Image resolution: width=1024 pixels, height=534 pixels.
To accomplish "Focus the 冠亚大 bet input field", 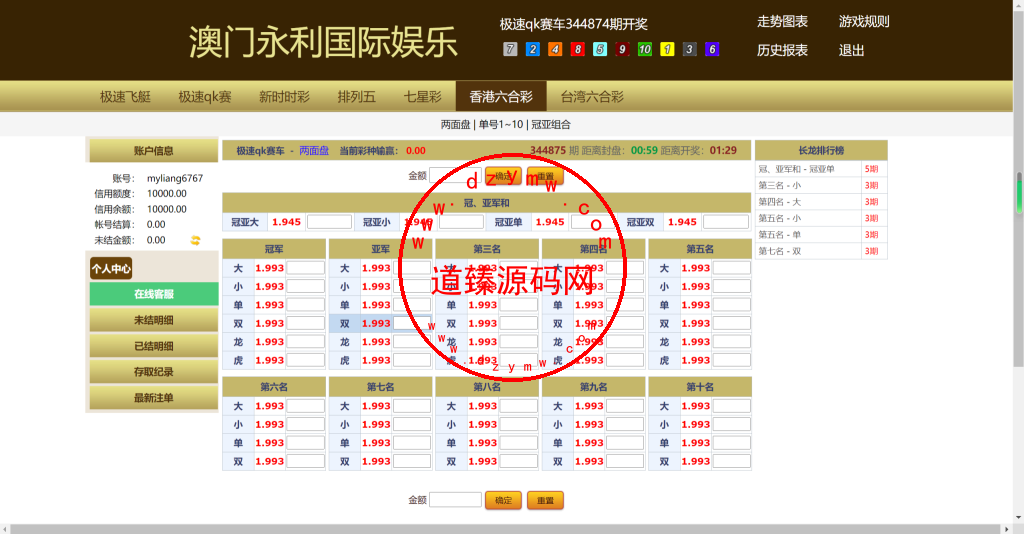I will 329,222.
